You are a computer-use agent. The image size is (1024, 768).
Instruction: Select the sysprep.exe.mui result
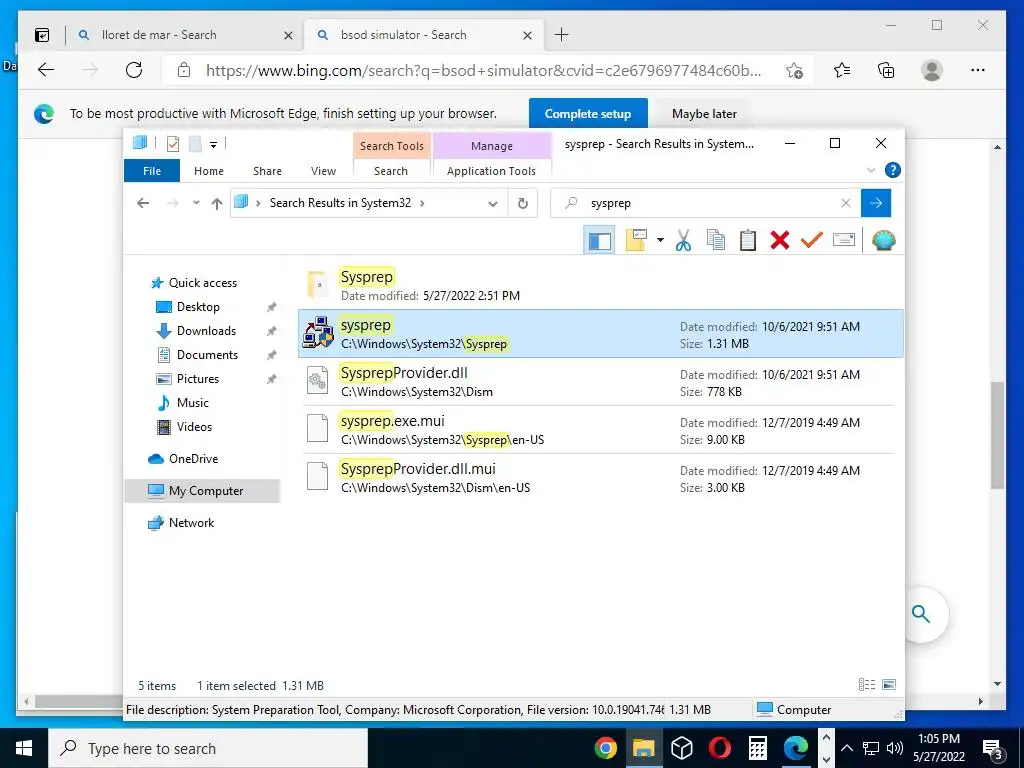click(x=601, y=429)
